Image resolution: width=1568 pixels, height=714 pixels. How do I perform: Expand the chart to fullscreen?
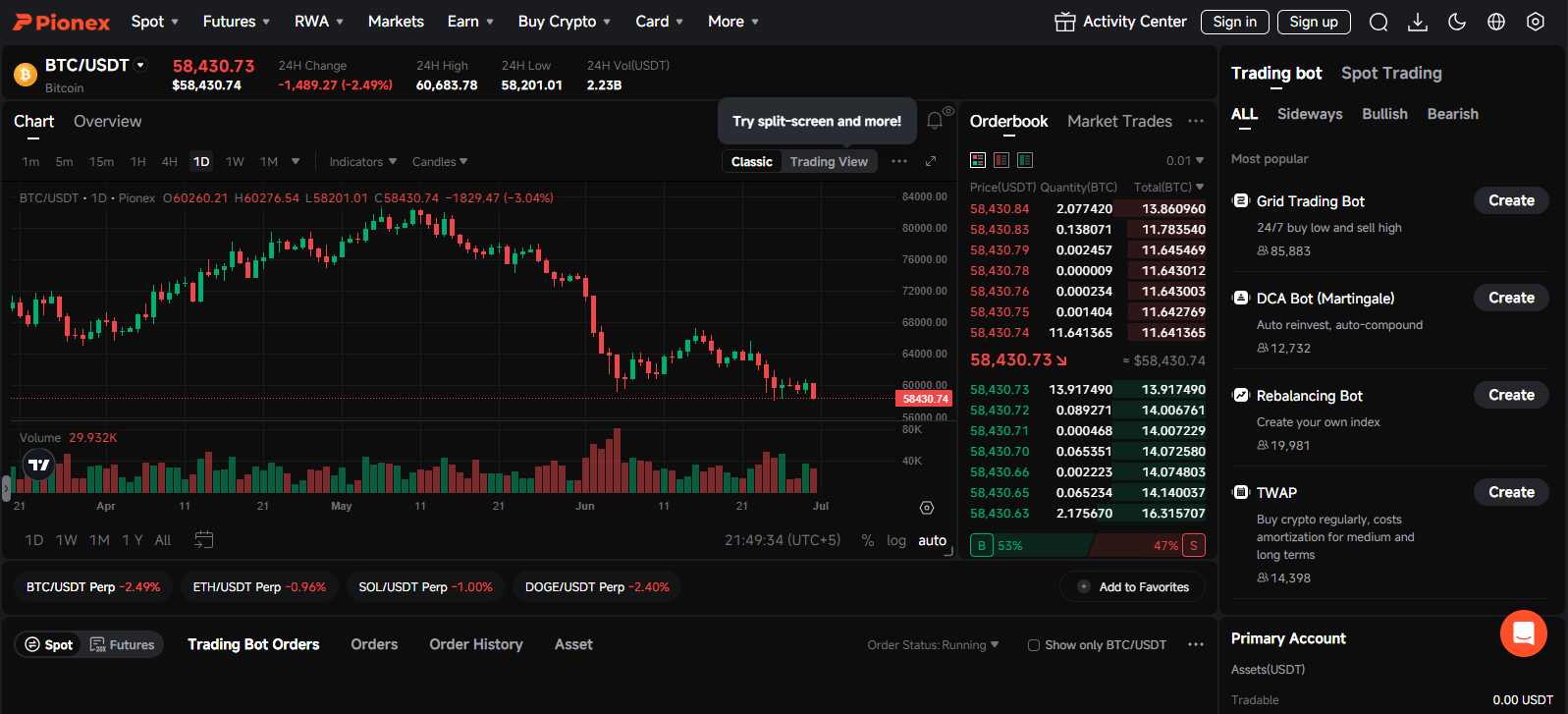click(x=931, y=161)
